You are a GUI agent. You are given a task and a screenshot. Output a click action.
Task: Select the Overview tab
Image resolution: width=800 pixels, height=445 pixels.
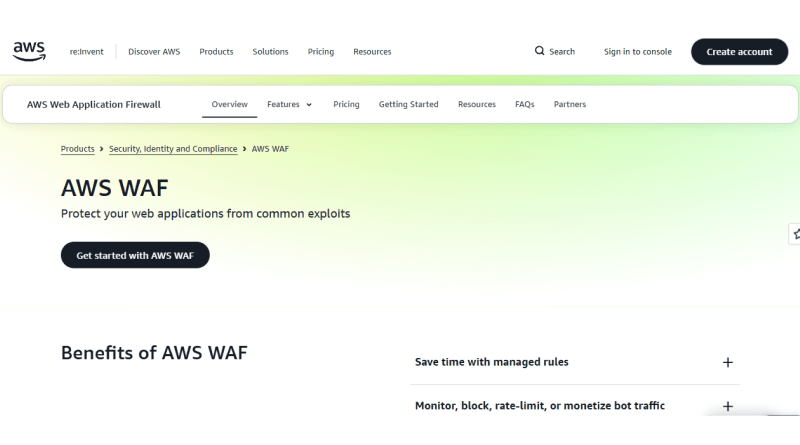pyautogui.click(x=230, y=104)
